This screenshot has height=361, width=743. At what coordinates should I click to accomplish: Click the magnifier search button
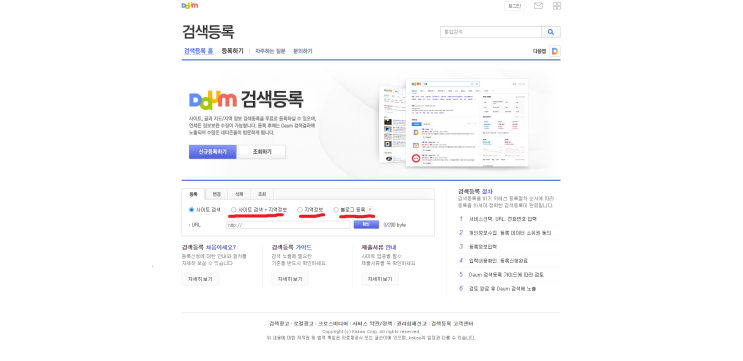click(551, 32)
